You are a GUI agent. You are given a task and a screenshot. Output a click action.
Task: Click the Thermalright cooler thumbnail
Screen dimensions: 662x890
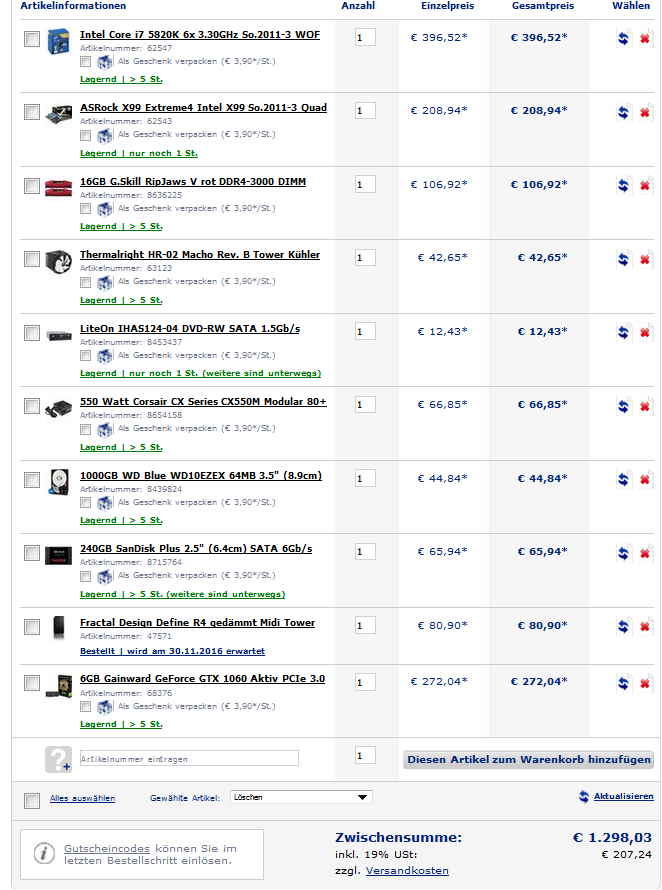coord(58,262)
